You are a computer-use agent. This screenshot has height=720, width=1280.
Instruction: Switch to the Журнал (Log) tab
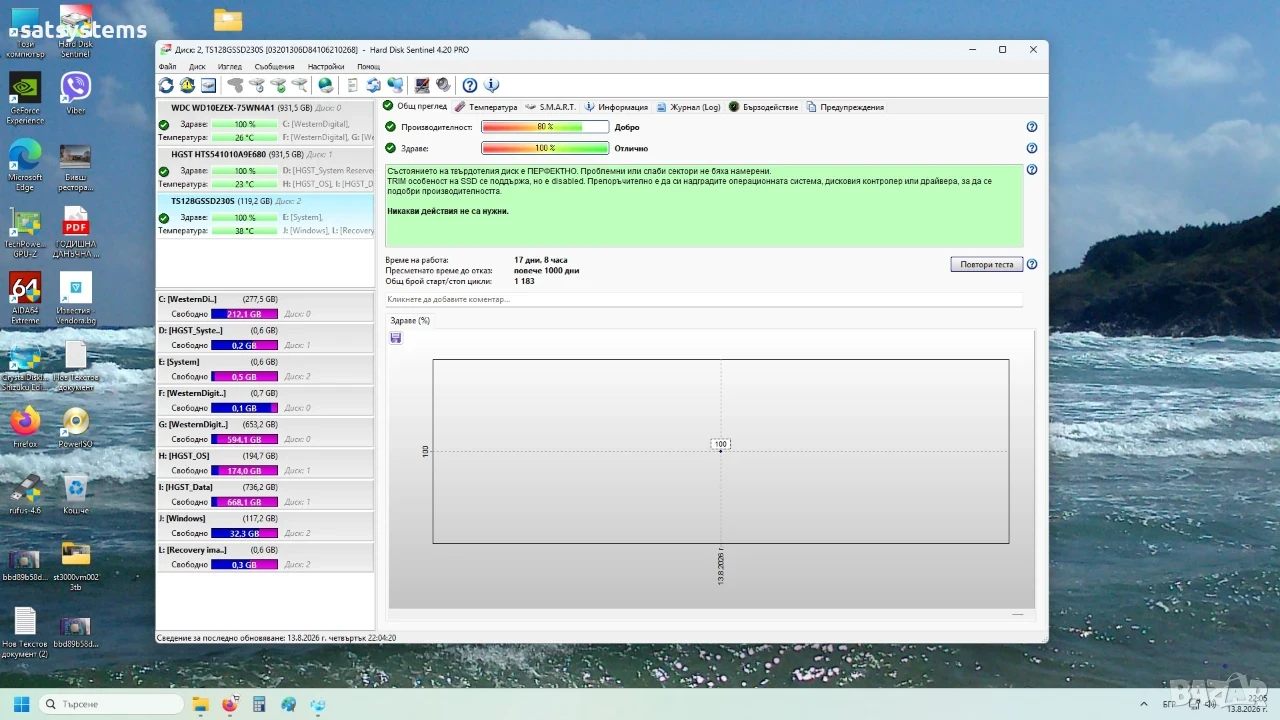coord(688,107)
